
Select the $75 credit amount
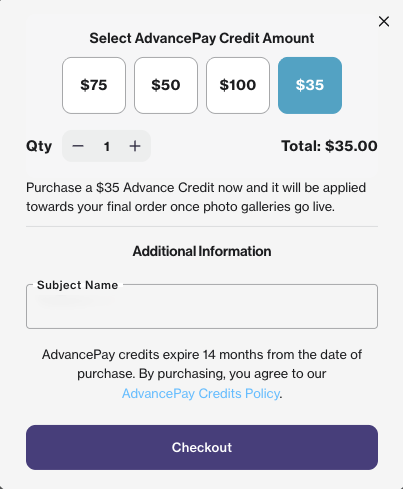tap(94, 85)
